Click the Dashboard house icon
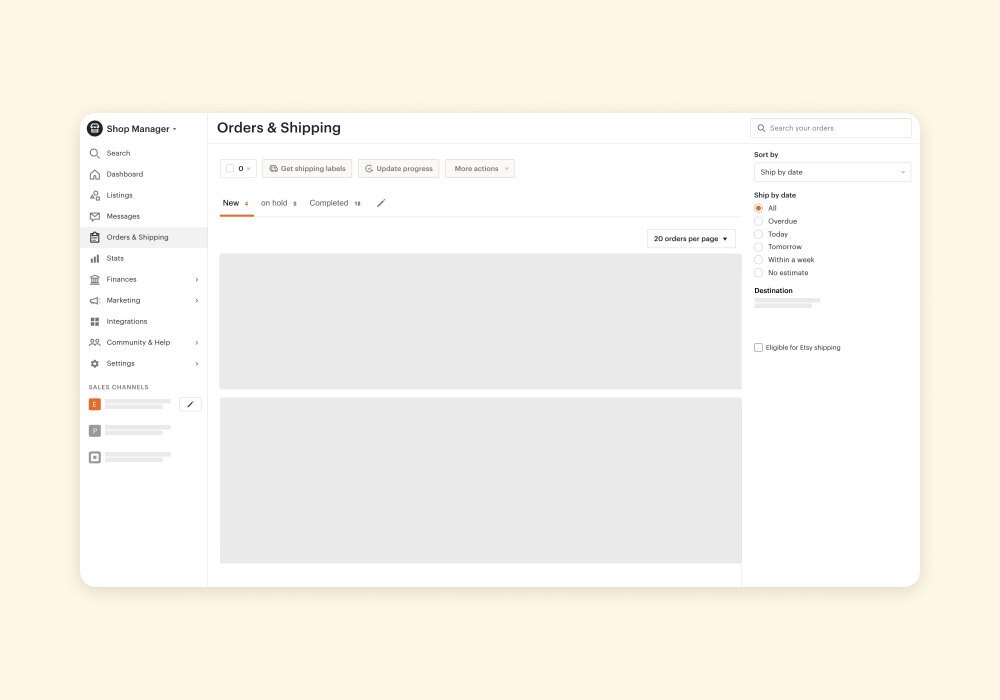Viewport: 1000px width, 700px height. 94,174
